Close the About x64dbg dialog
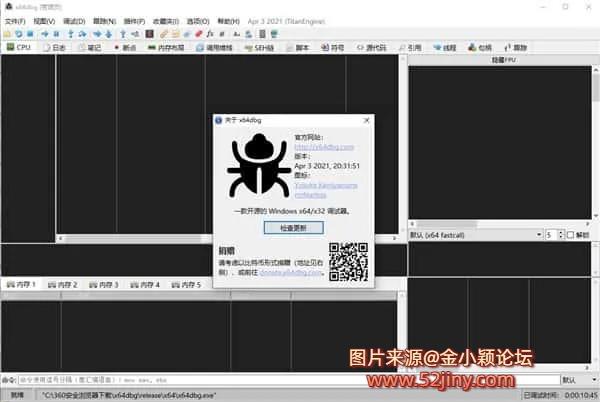Screen dimensions: 600x402 click(x=366, y=120)
